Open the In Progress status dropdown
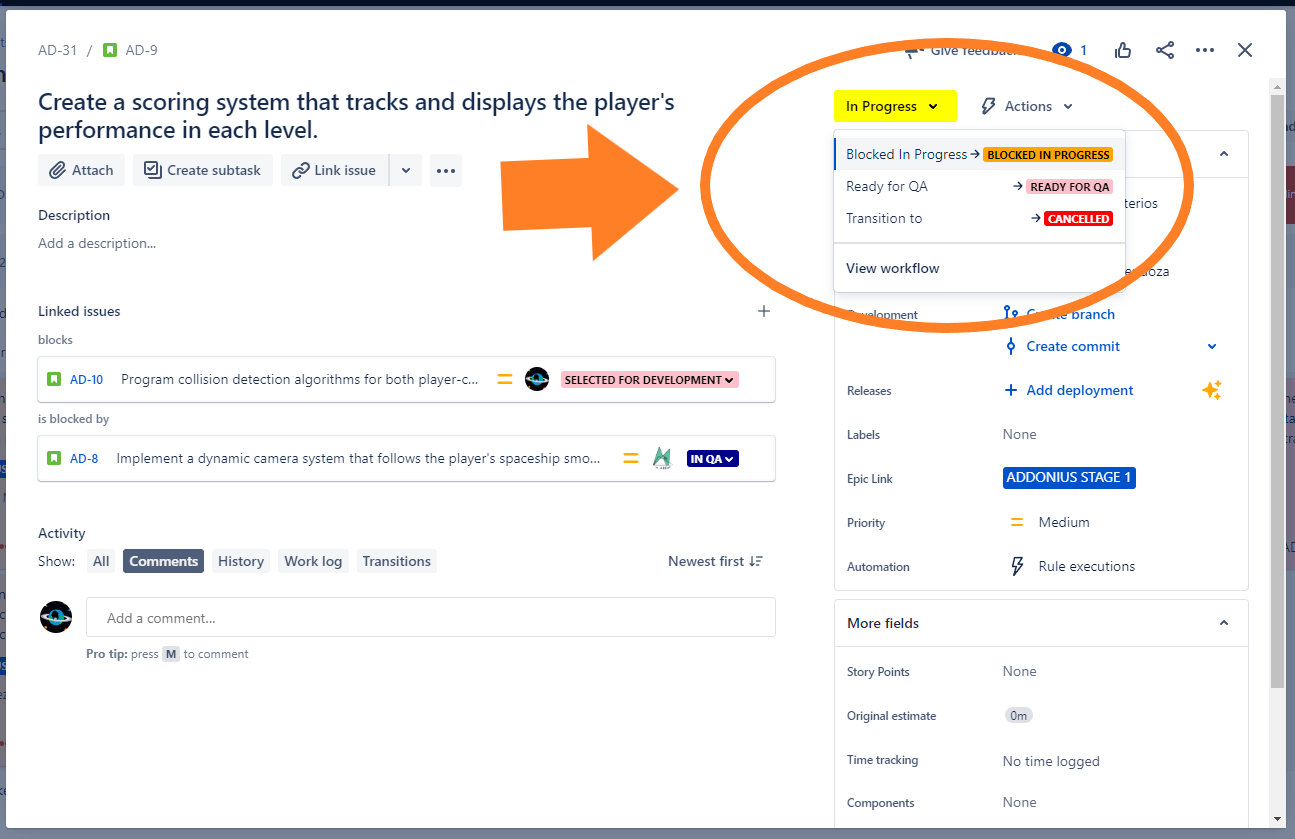 tap(894, 106)
